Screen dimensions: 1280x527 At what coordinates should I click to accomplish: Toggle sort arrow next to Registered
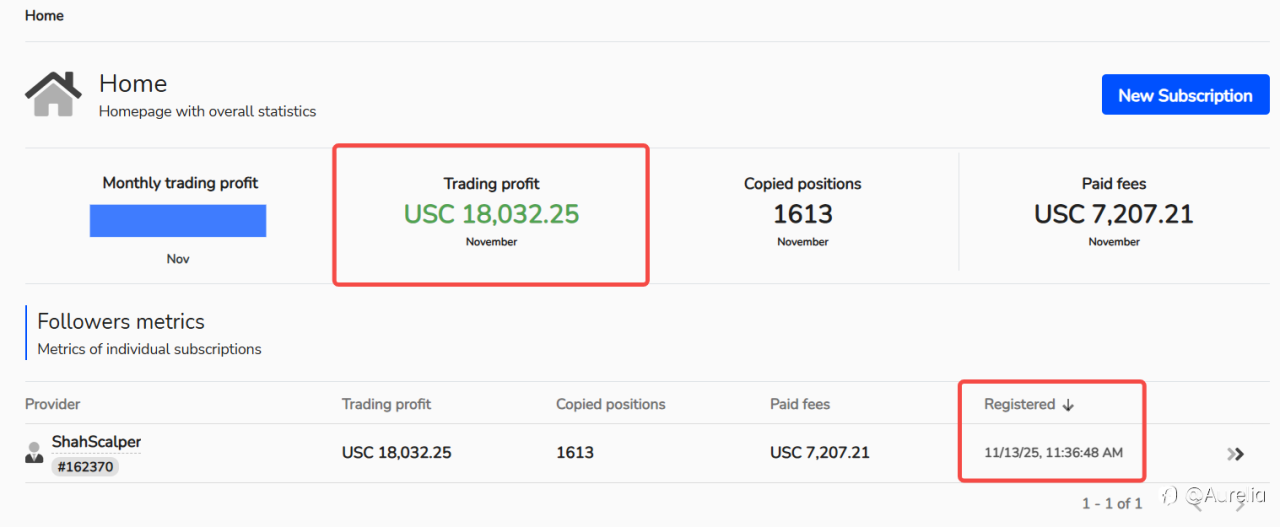click(x=1068, y=405)
